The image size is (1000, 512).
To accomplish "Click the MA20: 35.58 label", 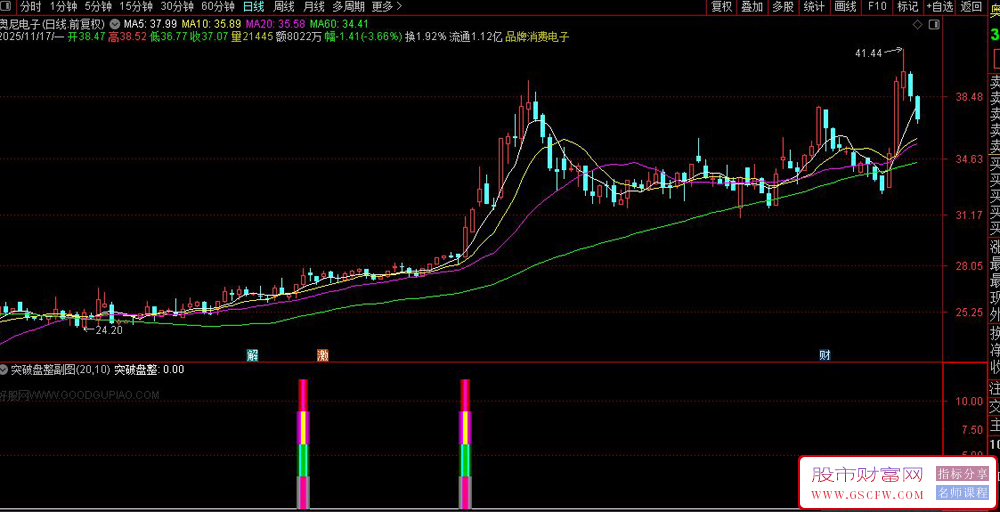I will pos(276,24).
